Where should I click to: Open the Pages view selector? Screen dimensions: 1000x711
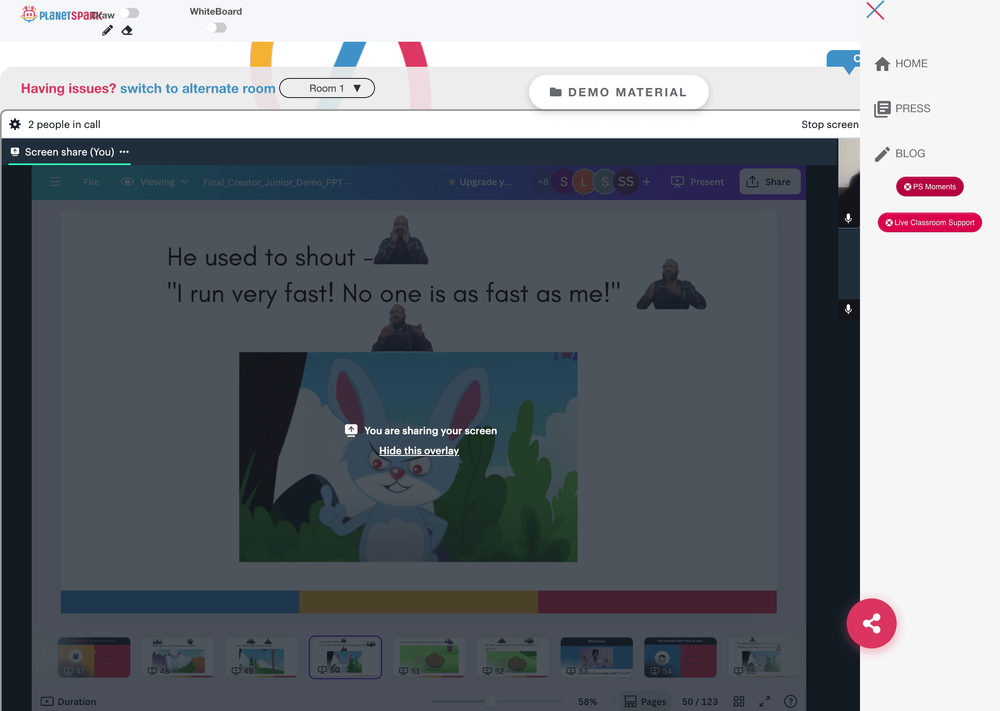pyautogui.click(x=645, y=701)
